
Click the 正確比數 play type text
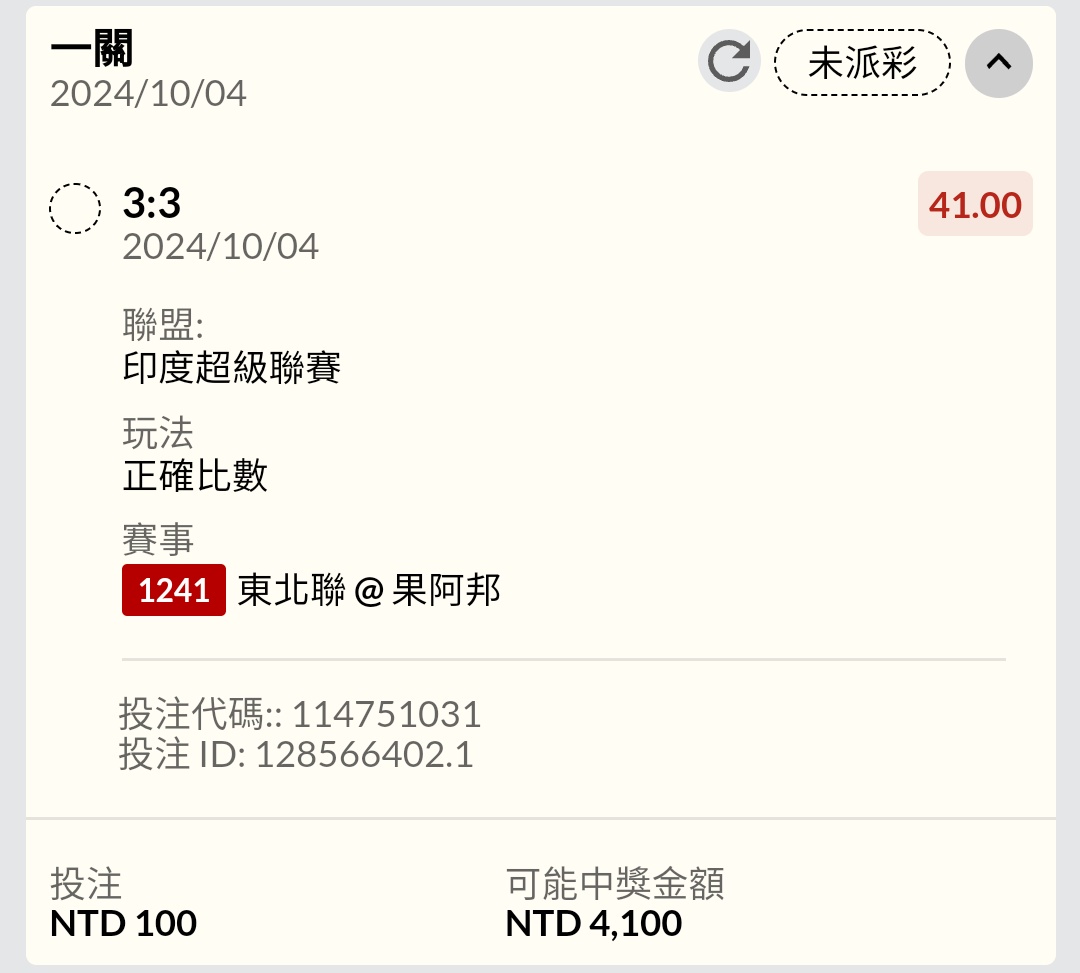[x=195, y=476]
